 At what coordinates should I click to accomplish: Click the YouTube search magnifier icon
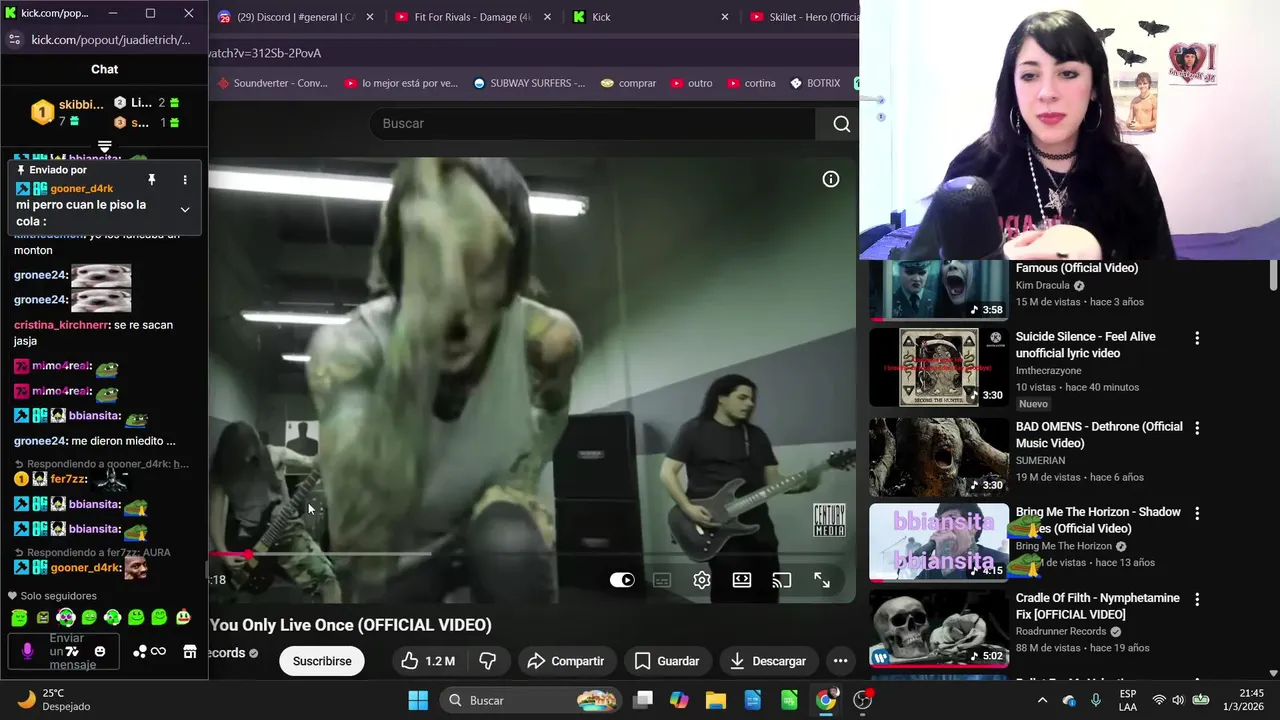pyautogui.click(x=842, y=124)
